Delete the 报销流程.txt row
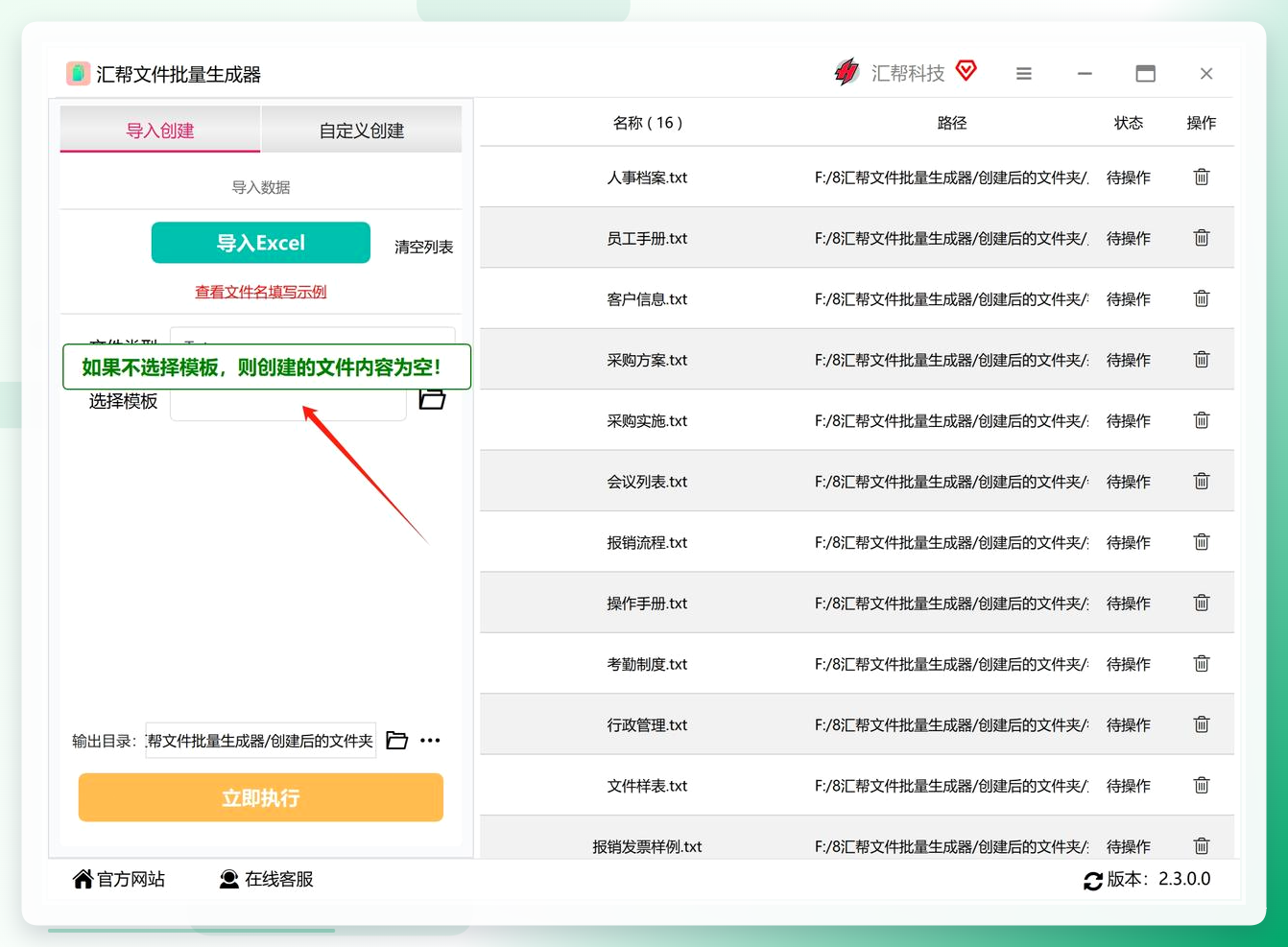Screen dimensions: 1288x947 click(1201, 542)
